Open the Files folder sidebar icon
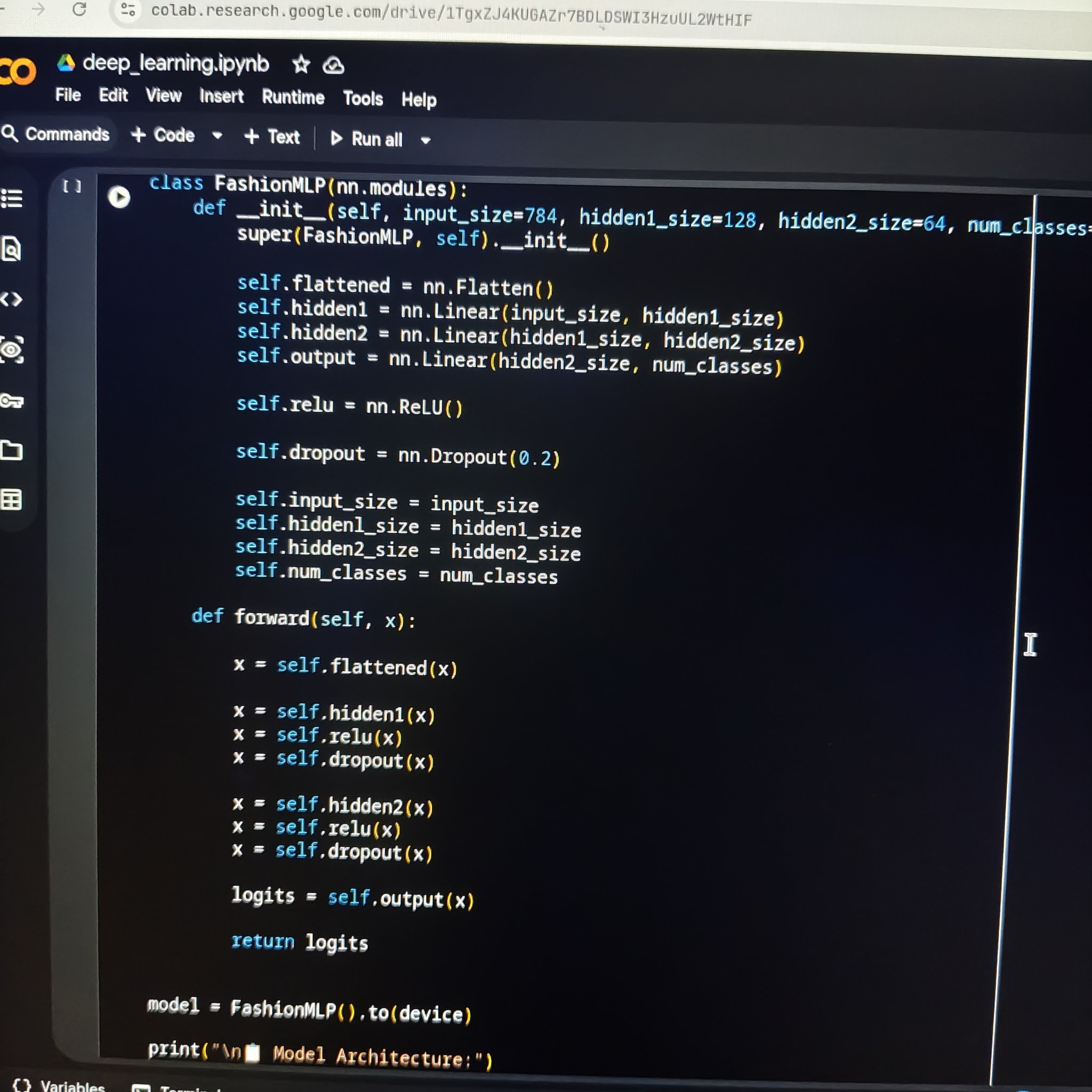This screenshot has height=1092, width=1092. click(12, 451)
